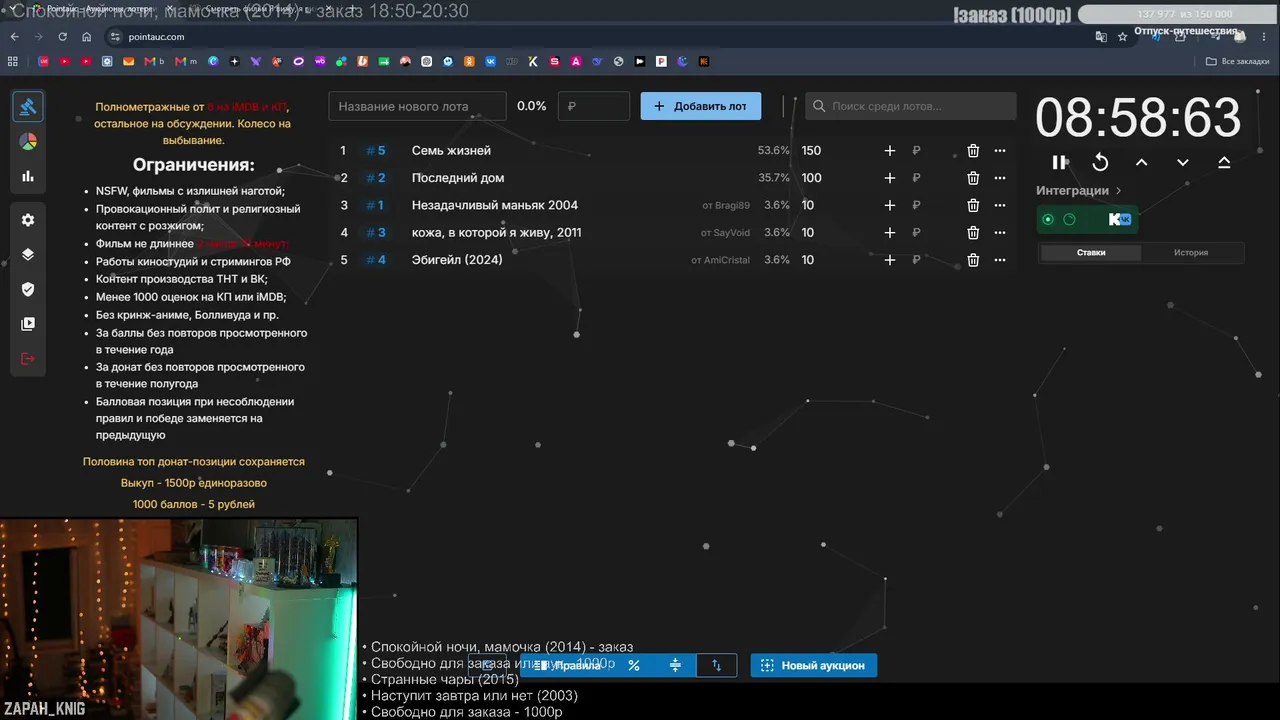1280x720 pixels.
Task: Pause the auction timer
Action: (x=1059, y=162)
